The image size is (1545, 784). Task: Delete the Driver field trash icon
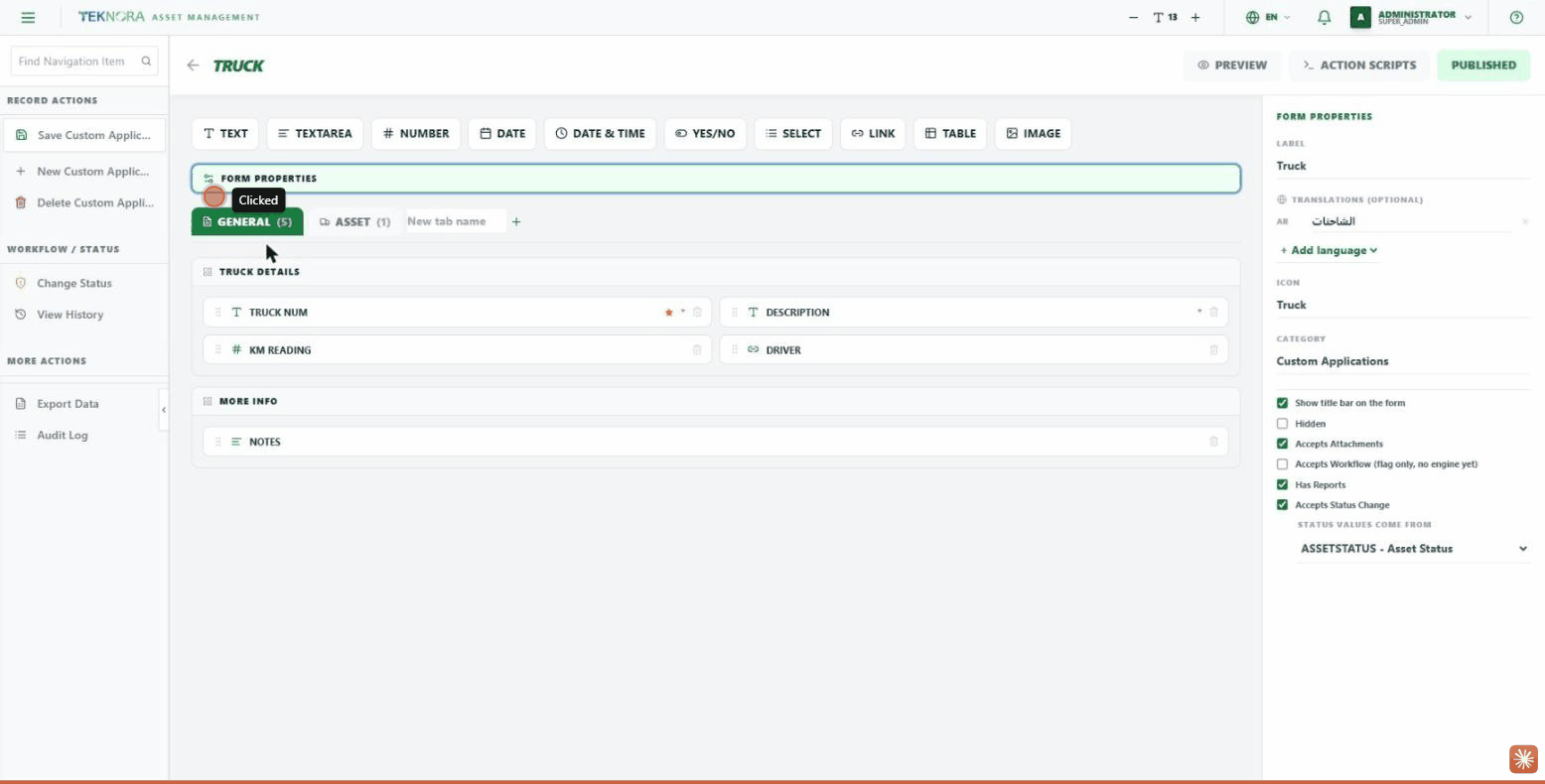1213,349
